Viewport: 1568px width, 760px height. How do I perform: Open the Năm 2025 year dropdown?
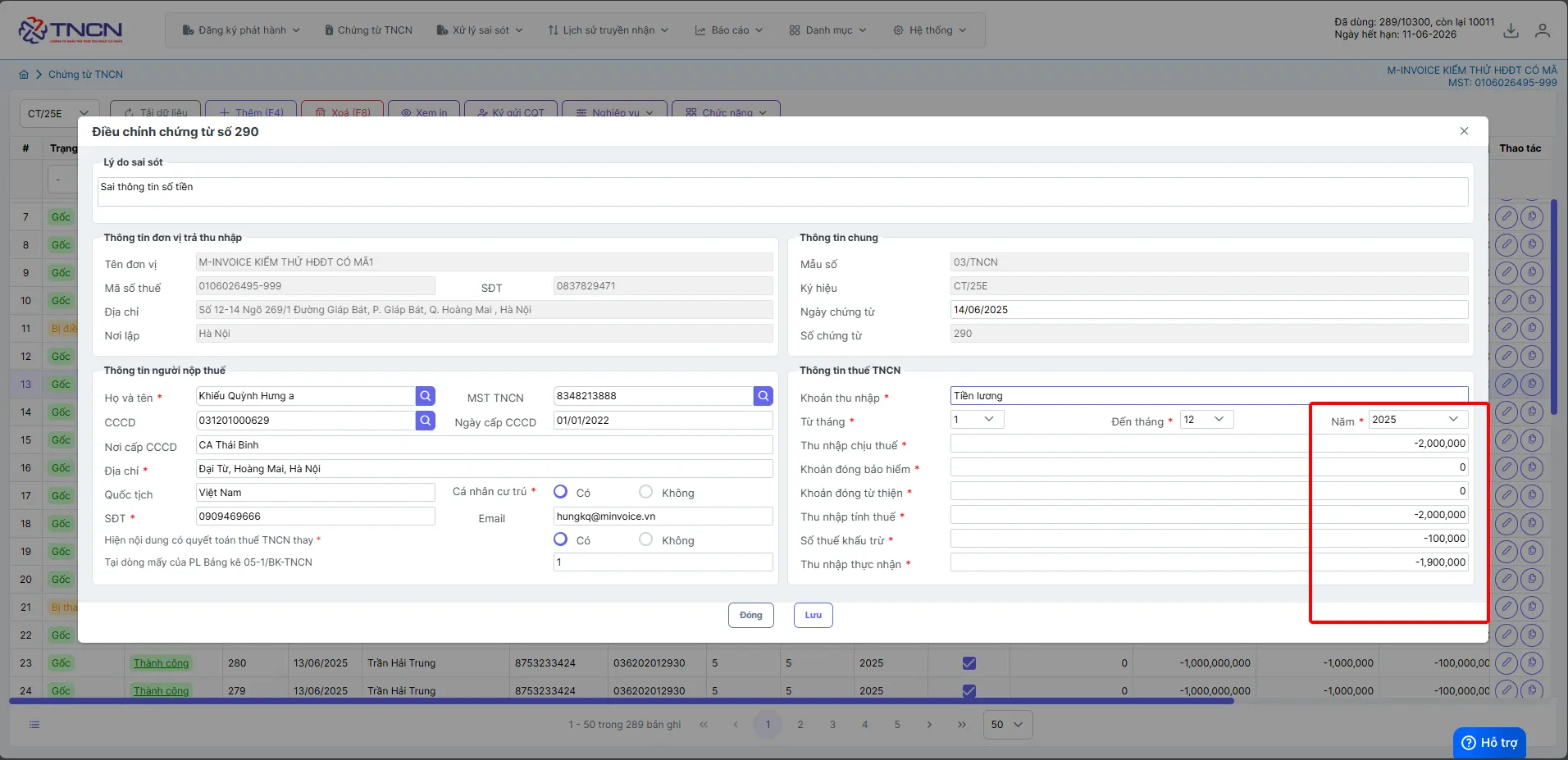coord(1419,420)
